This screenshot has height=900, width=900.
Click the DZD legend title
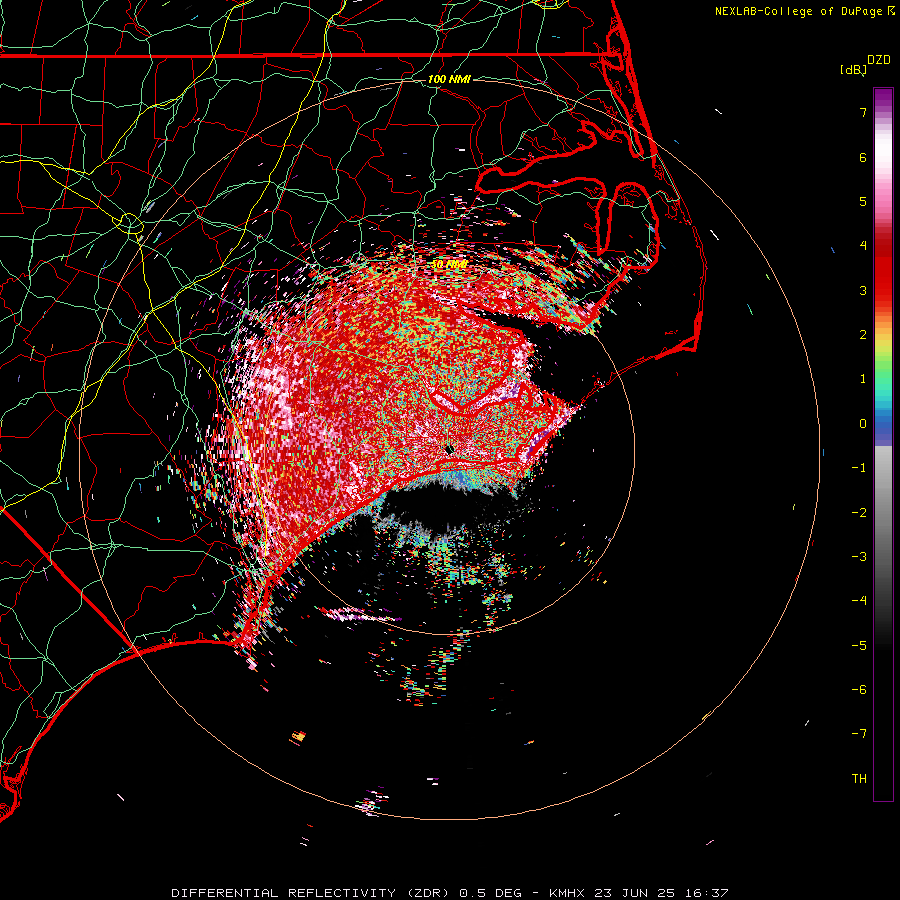coord(878,60)
